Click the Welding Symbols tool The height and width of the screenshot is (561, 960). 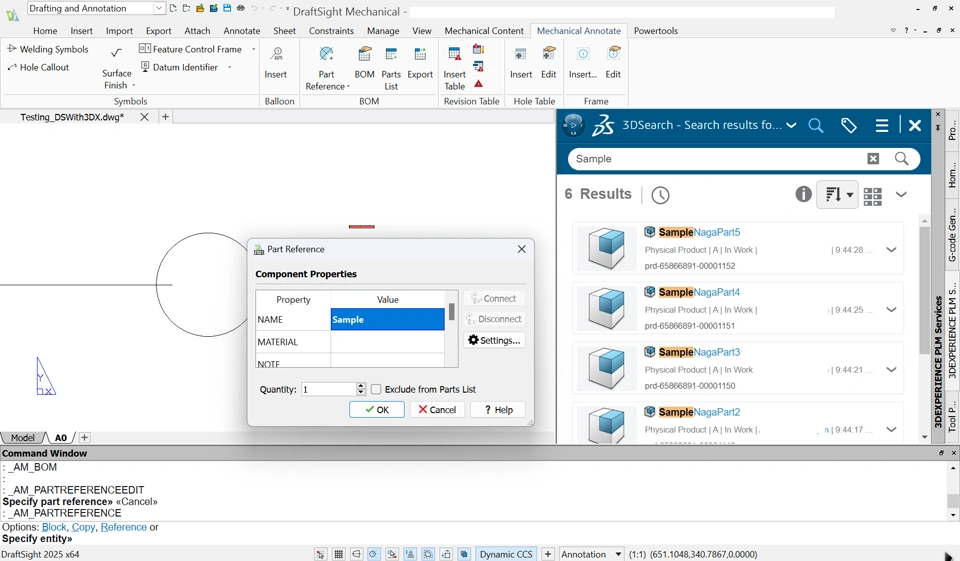48,49
